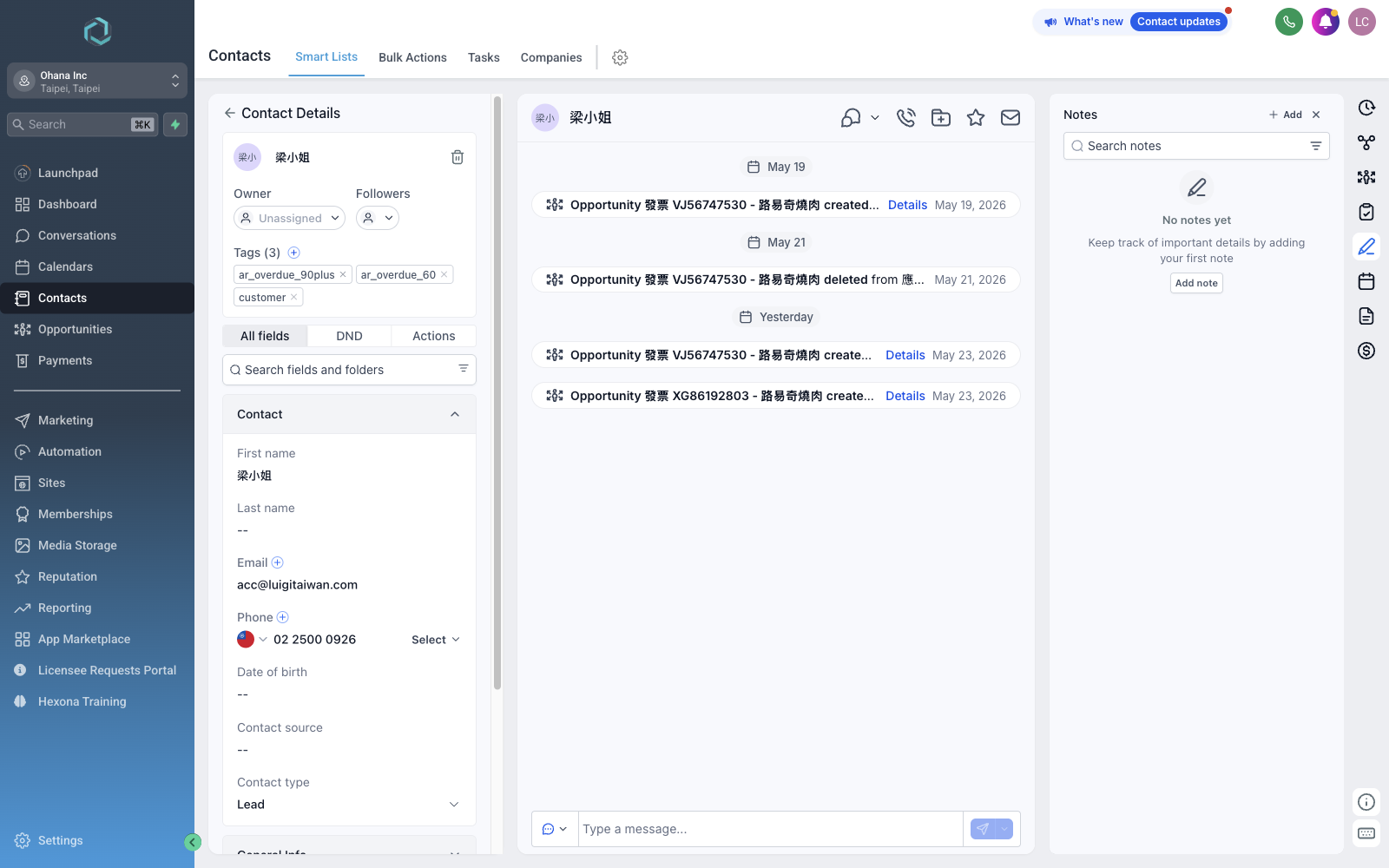The width and height of the screenshot is (1389, 868).
Task: Click the info icon in right rail
Action: tap(1366, 802)
